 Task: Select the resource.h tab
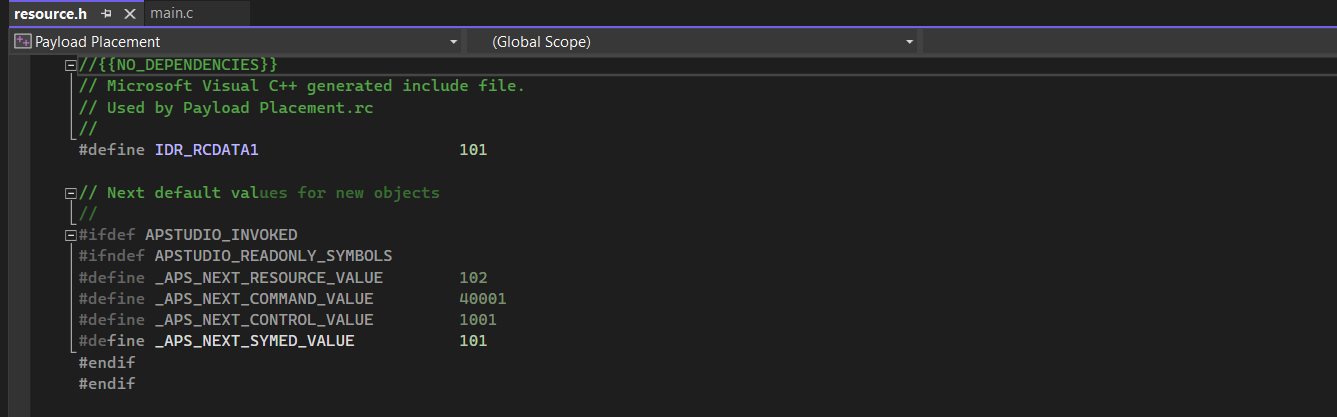pos(50,14)
